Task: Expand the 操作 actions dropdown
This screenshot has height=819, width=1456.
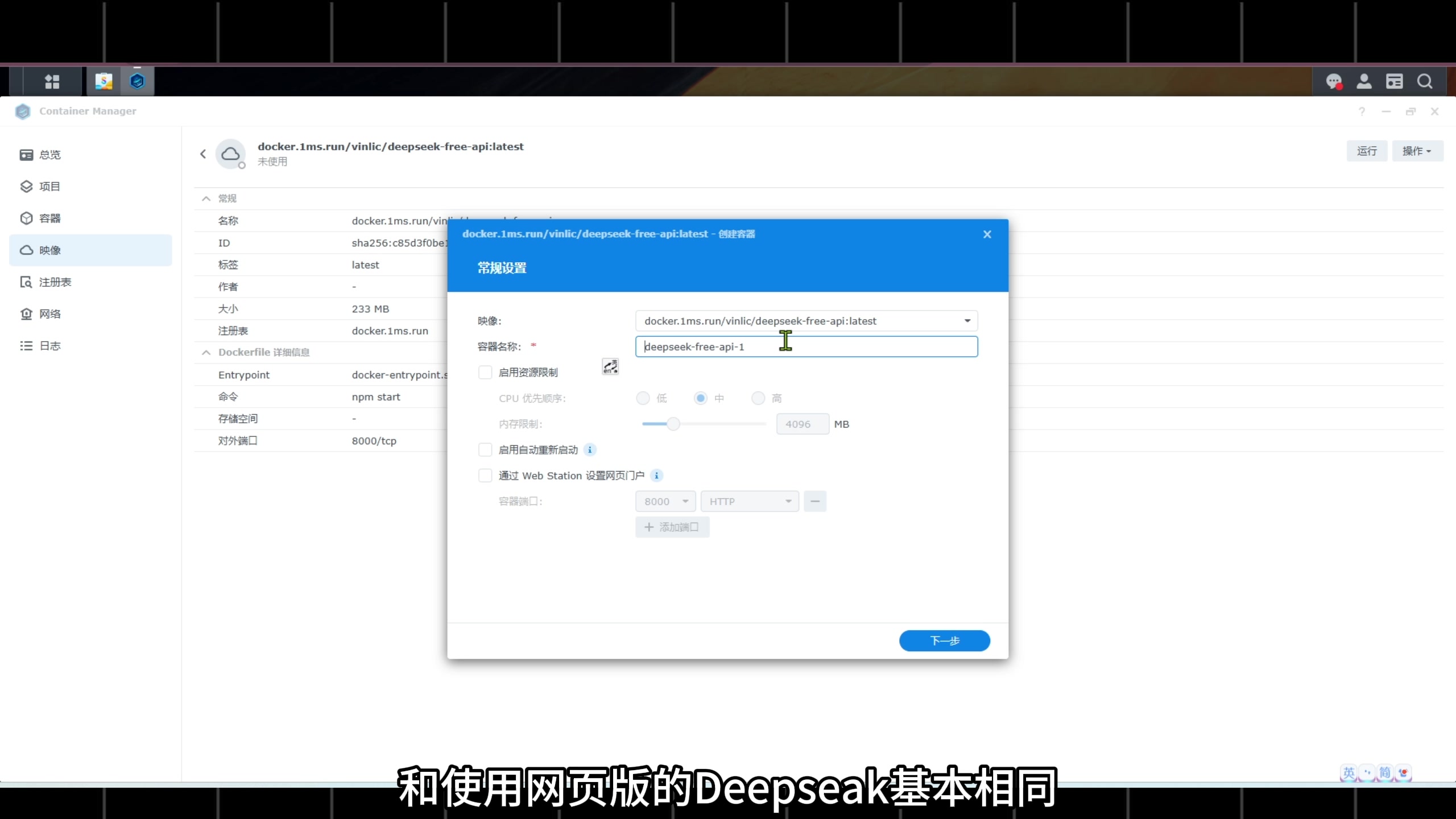Action: (x=1417, y=151)
